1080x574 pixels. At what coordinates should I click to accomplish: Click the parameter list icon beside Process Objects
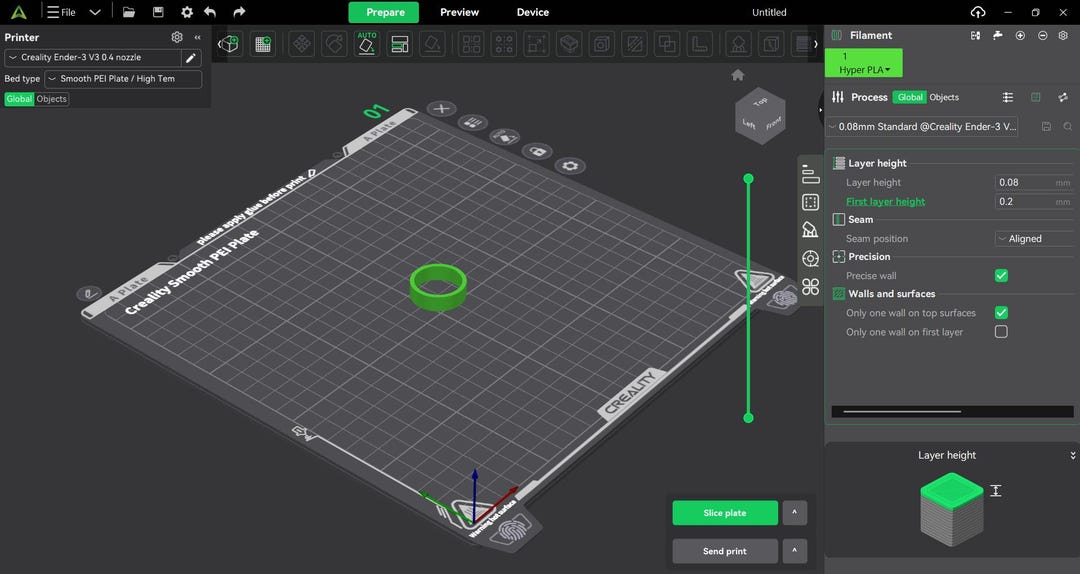tap(1008, 98)
